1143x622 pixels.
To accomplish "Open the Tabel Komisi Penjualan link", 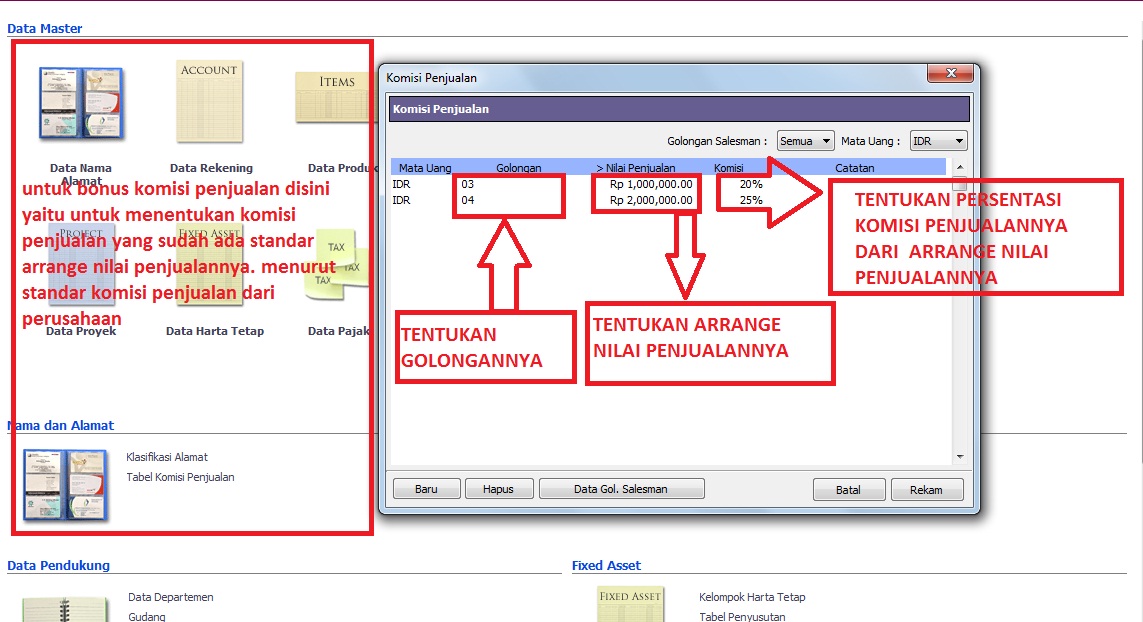I will click(180, 477).
